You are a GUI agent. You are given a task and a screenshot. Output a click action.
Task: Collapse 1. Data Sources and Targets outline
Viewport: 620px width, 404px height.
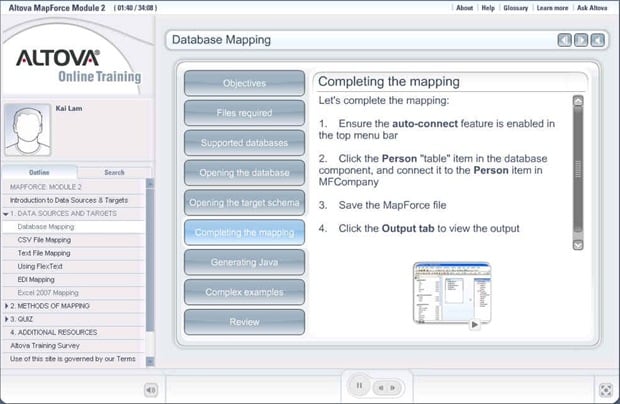pyautogui.click(x=6, y=214)
